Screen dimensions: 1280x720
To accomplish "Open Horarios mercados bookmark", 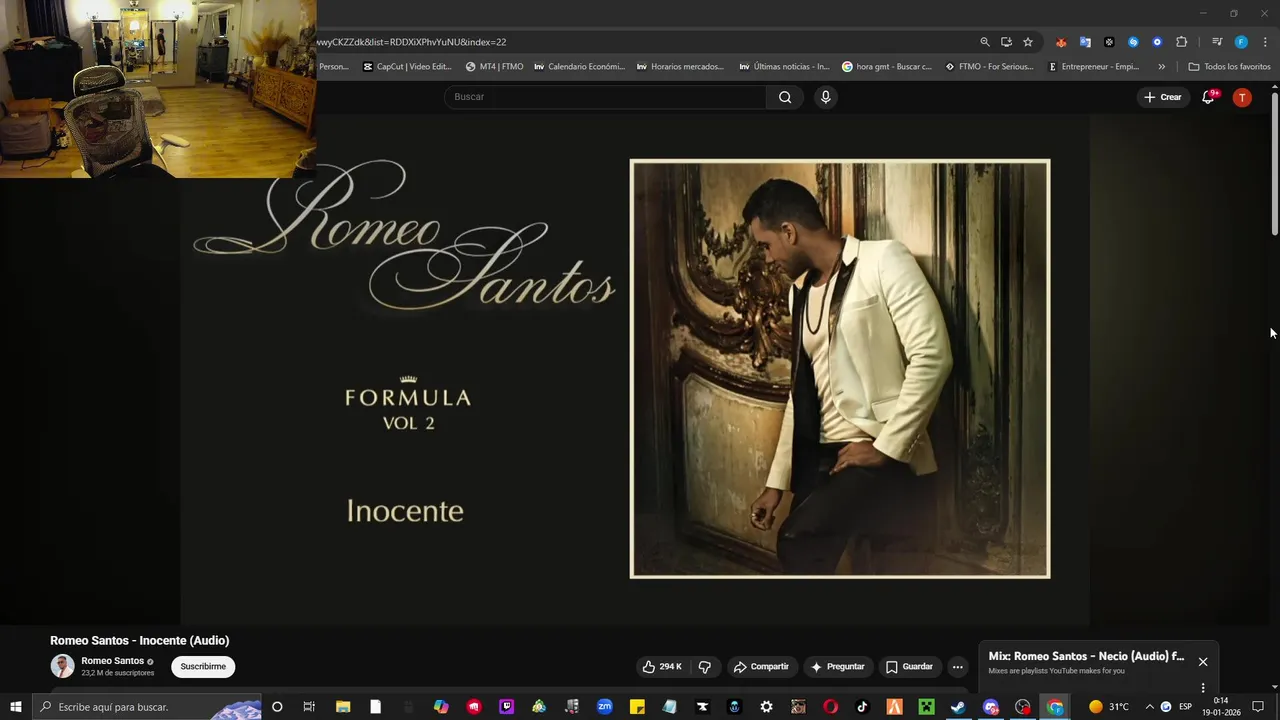I will coord(680,67).
